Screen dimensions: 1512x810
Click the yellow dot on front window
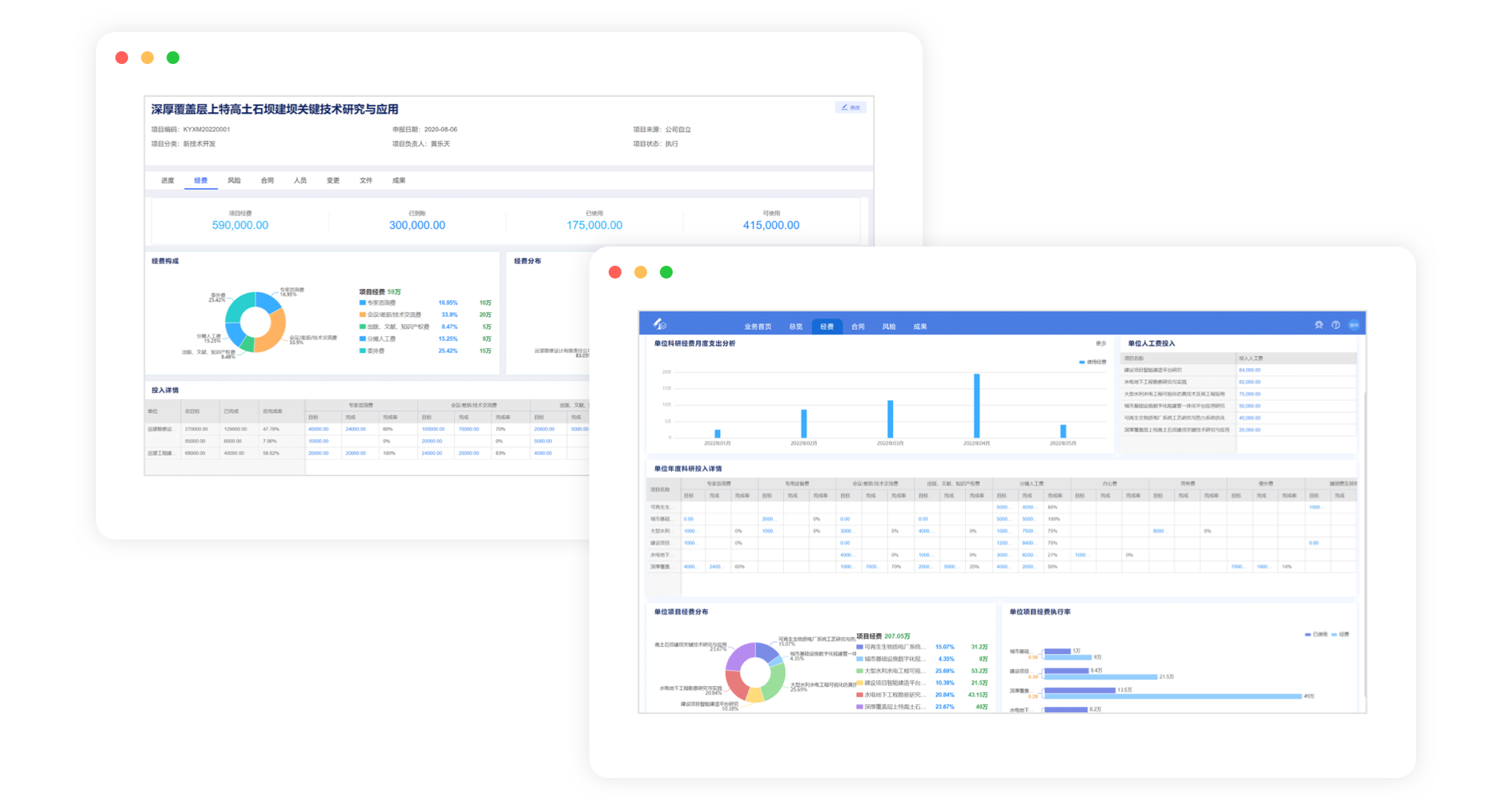coord(641,272)
